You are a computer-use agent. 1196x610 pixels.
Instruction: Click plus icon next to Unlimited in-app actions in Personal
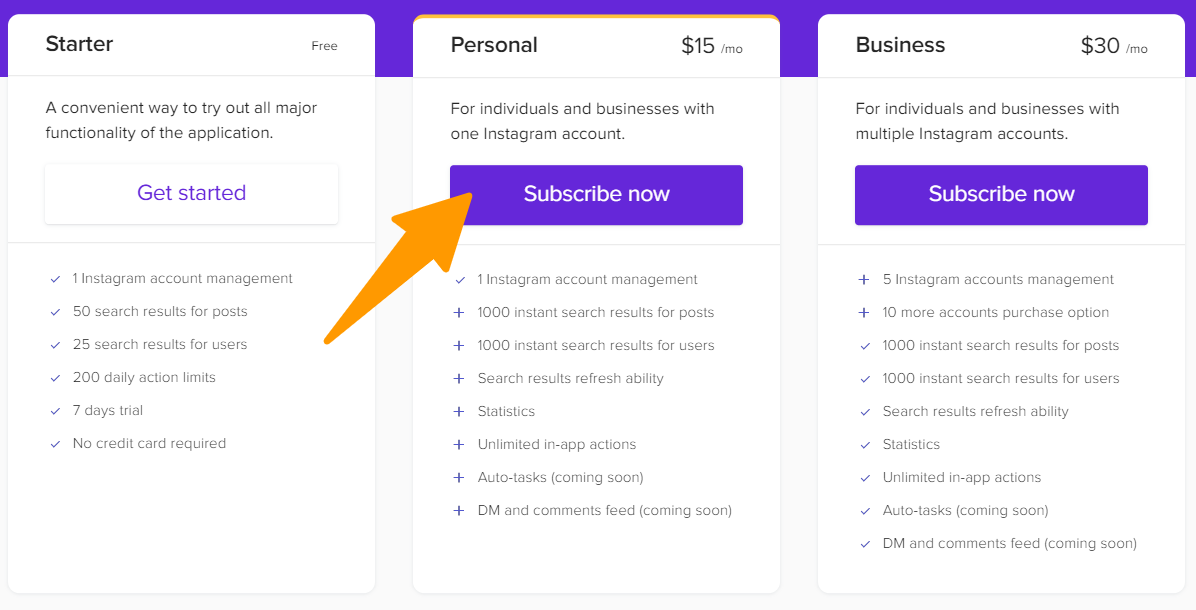[x=459, y=444]
